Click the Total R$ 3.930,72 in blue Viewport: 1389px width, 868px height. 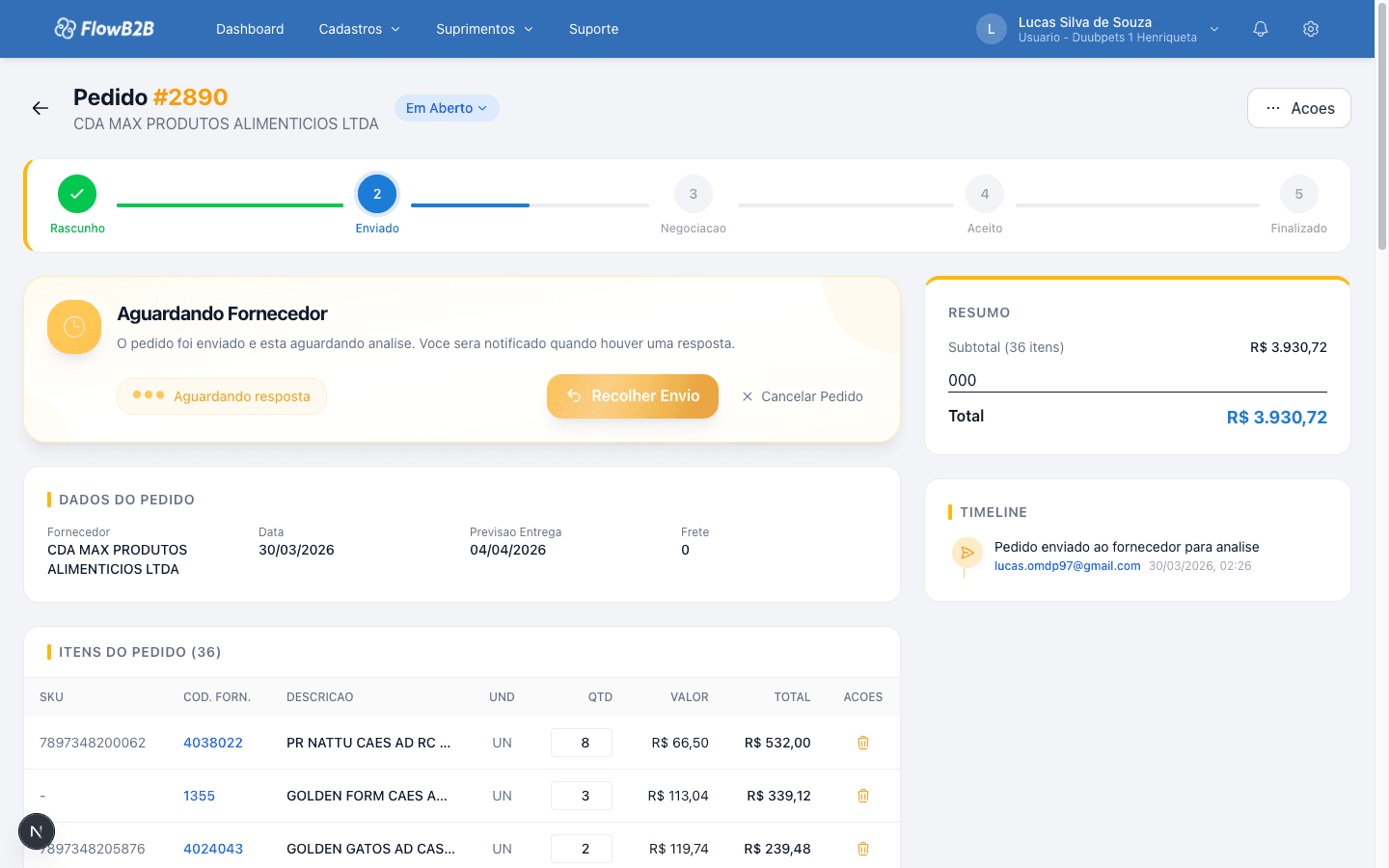coord(1276,418)
